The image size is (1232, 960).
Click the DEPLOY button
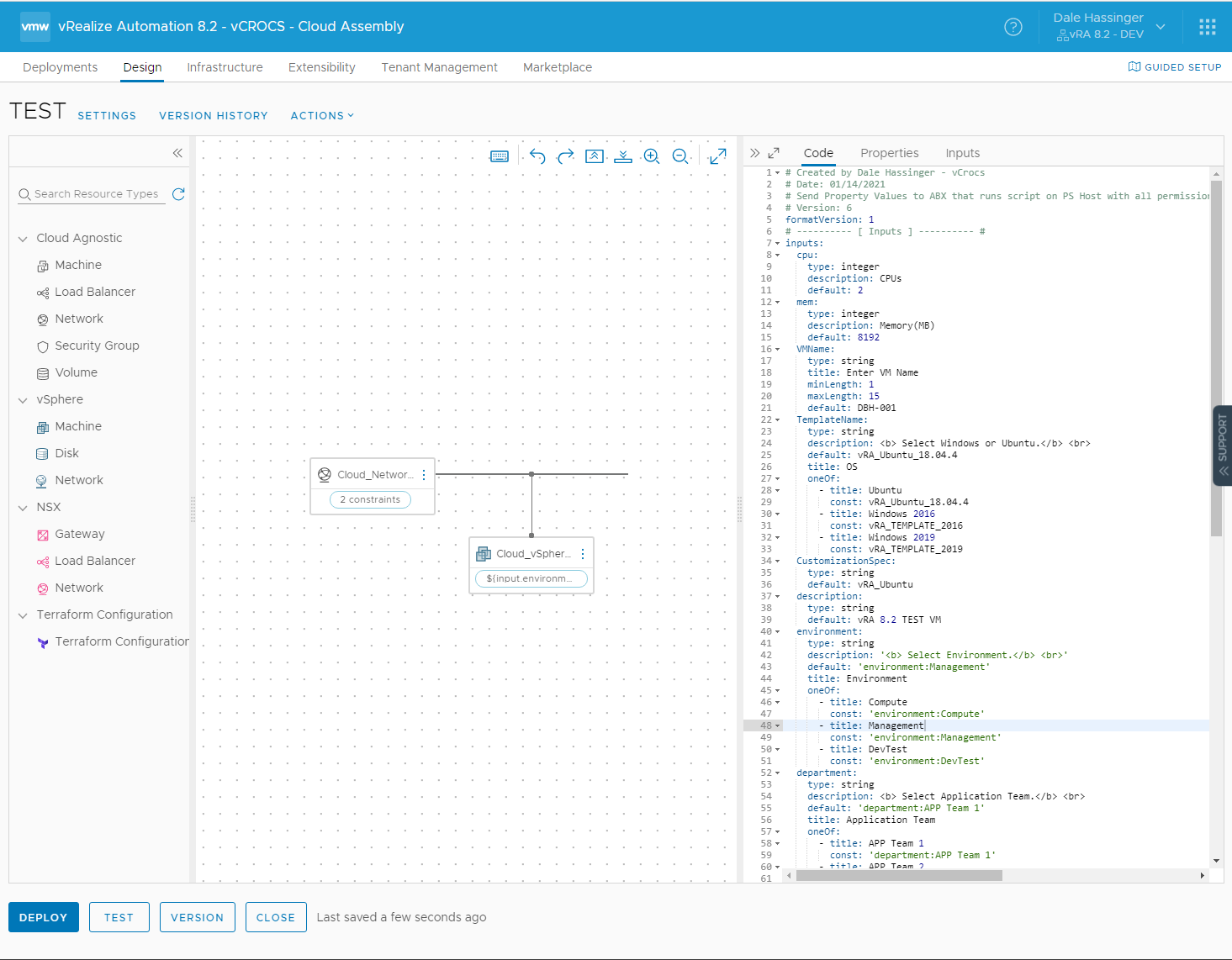click(x=43, y=917)
